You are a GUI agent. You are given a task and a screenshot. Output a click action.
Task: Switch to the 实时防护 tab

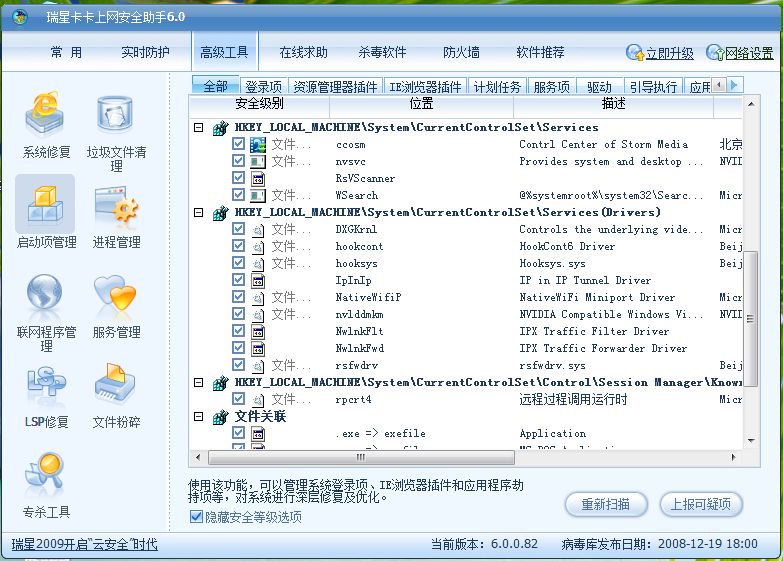pyautogui.click(x=145, y=52)
